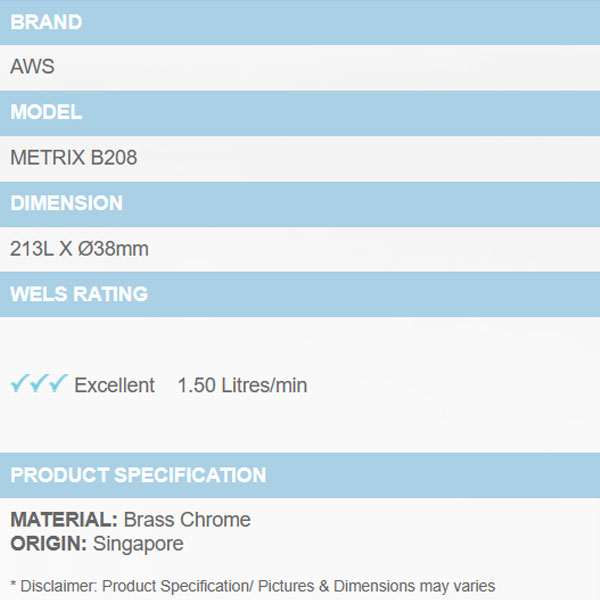
Task: Click the Singapore origin value
Action: click(138, 544)
